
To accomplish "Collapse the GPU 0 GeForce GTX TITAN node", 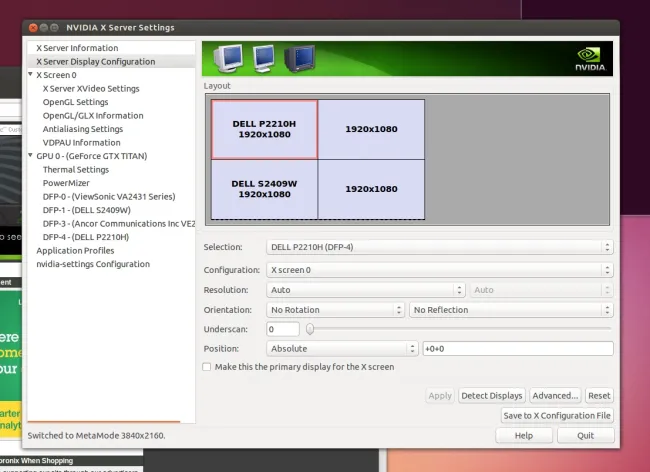I will tap(30, 155).
